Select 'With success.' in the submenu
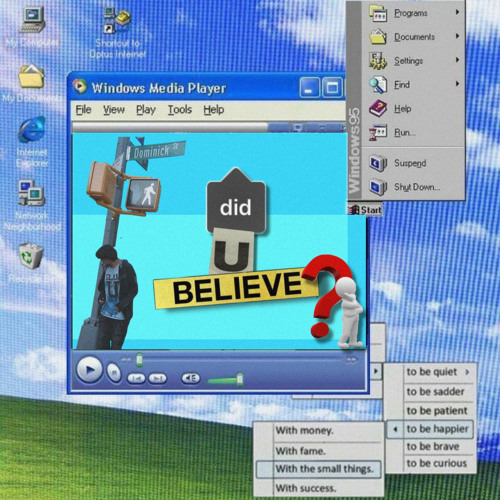The width and height of the screenshot is (500, 500). 306,489
